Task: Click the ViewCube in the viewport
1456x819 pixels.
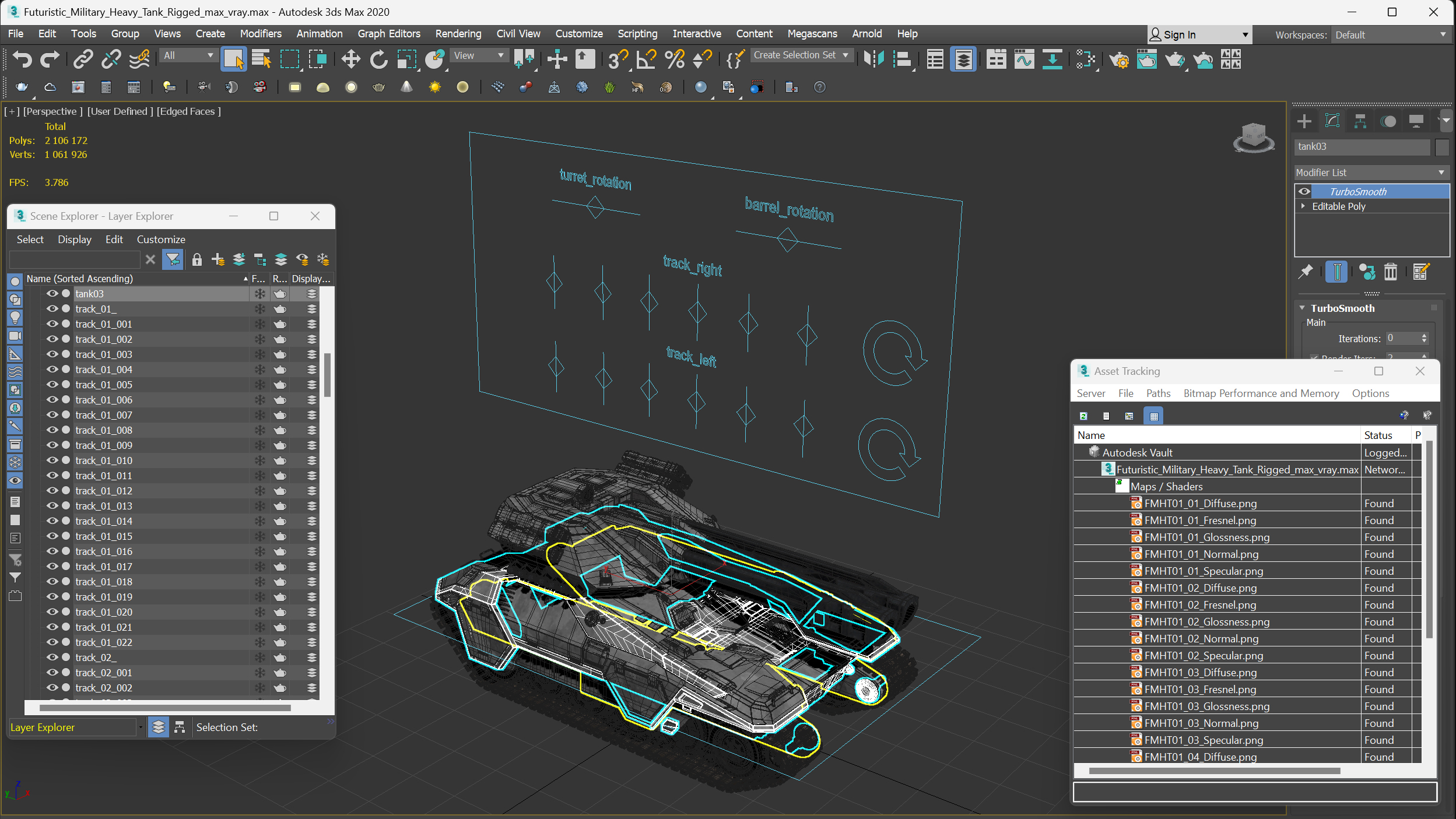Action: click(1254, 138)
